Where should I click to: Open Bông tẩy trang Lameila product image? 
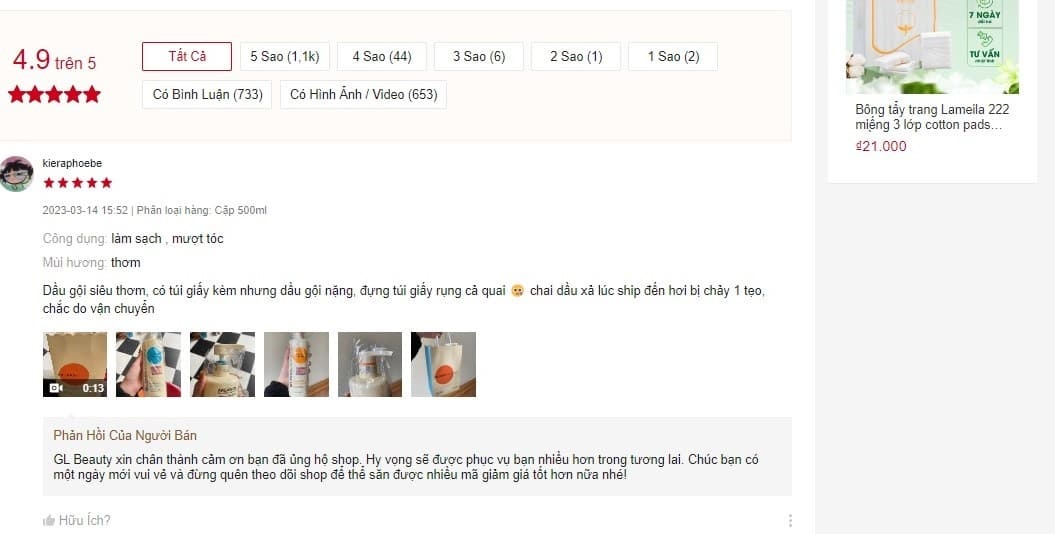pos(932,46)
